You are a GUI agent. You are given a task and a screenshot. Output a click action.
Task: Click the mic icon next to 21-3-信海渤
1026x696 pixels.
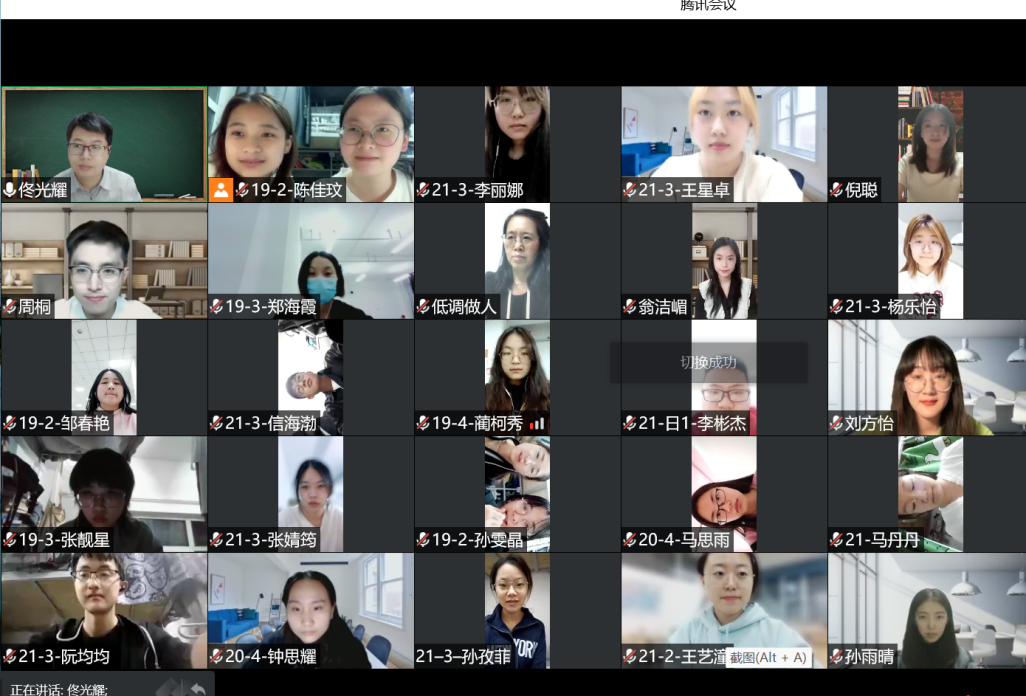[217, 422]
